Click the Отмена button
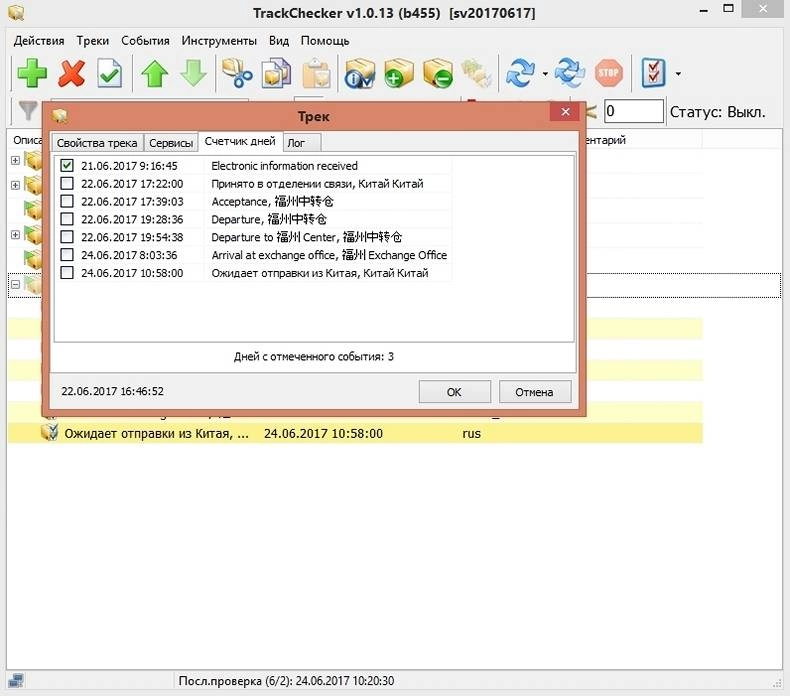The image size is (790, 696). [x=534, y=392]
